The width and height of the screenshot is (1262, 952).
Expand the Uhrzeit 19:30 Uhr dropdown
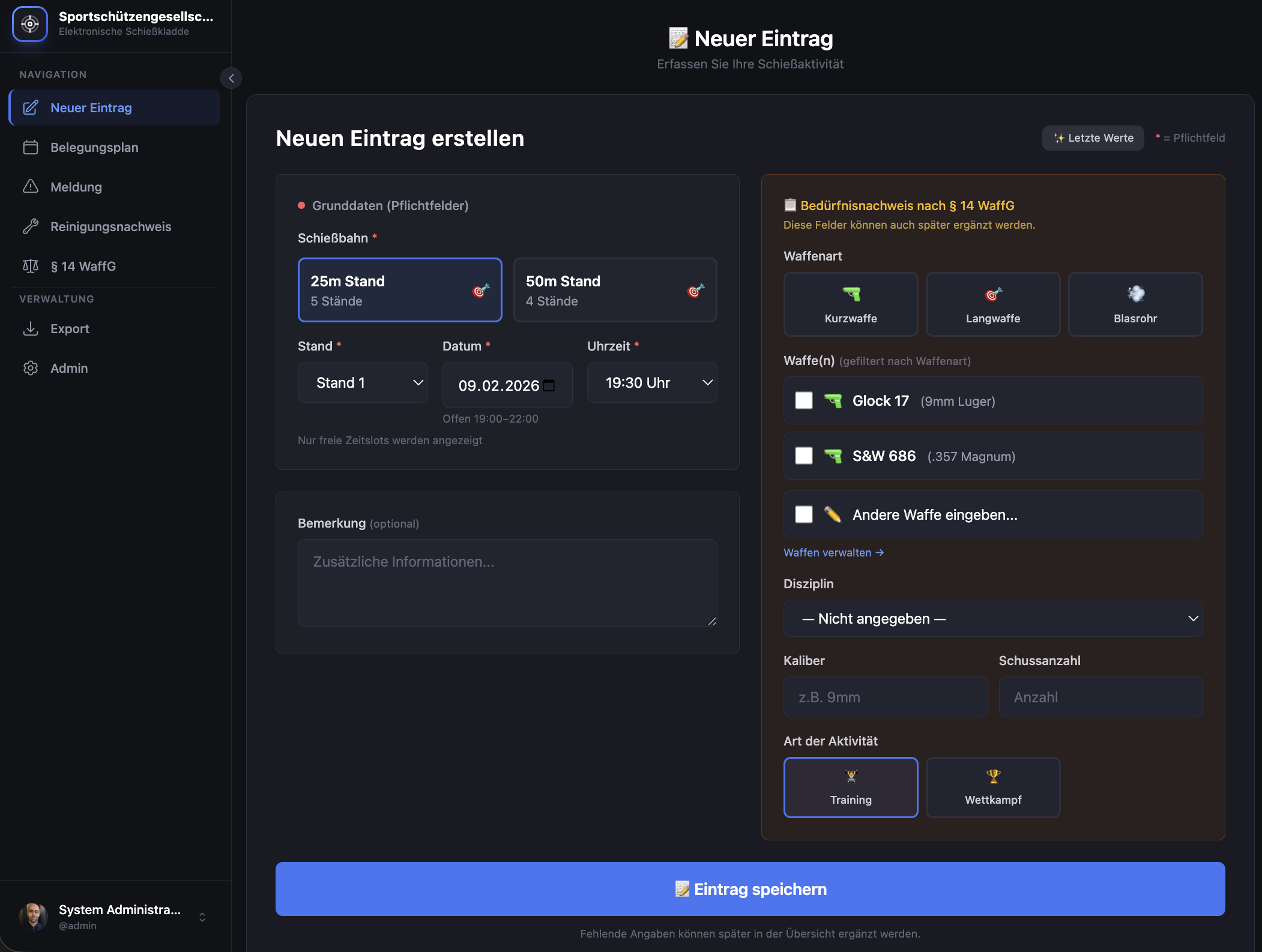click(x=651, y=382)
